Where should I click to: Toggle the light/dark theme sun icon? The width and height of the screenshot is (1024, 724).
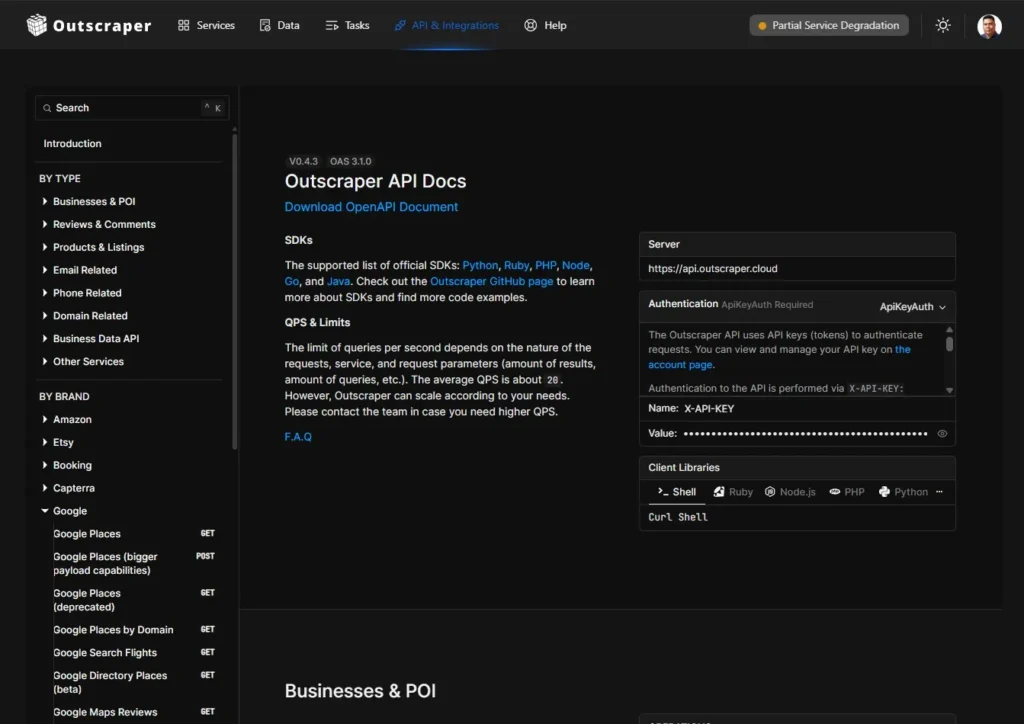tap(942, 25)
